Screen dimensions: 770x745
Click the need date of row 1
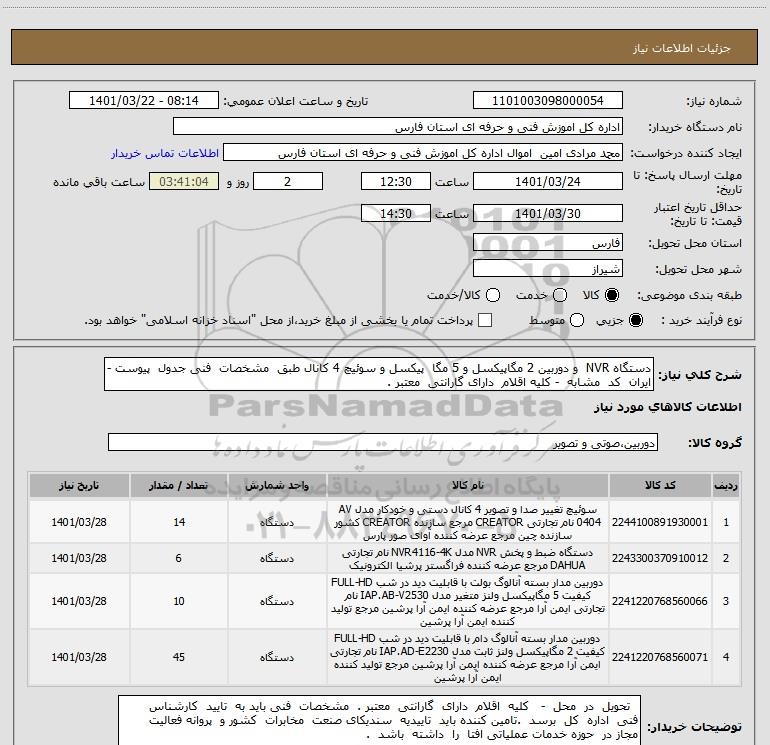click(x=79, y=522)
